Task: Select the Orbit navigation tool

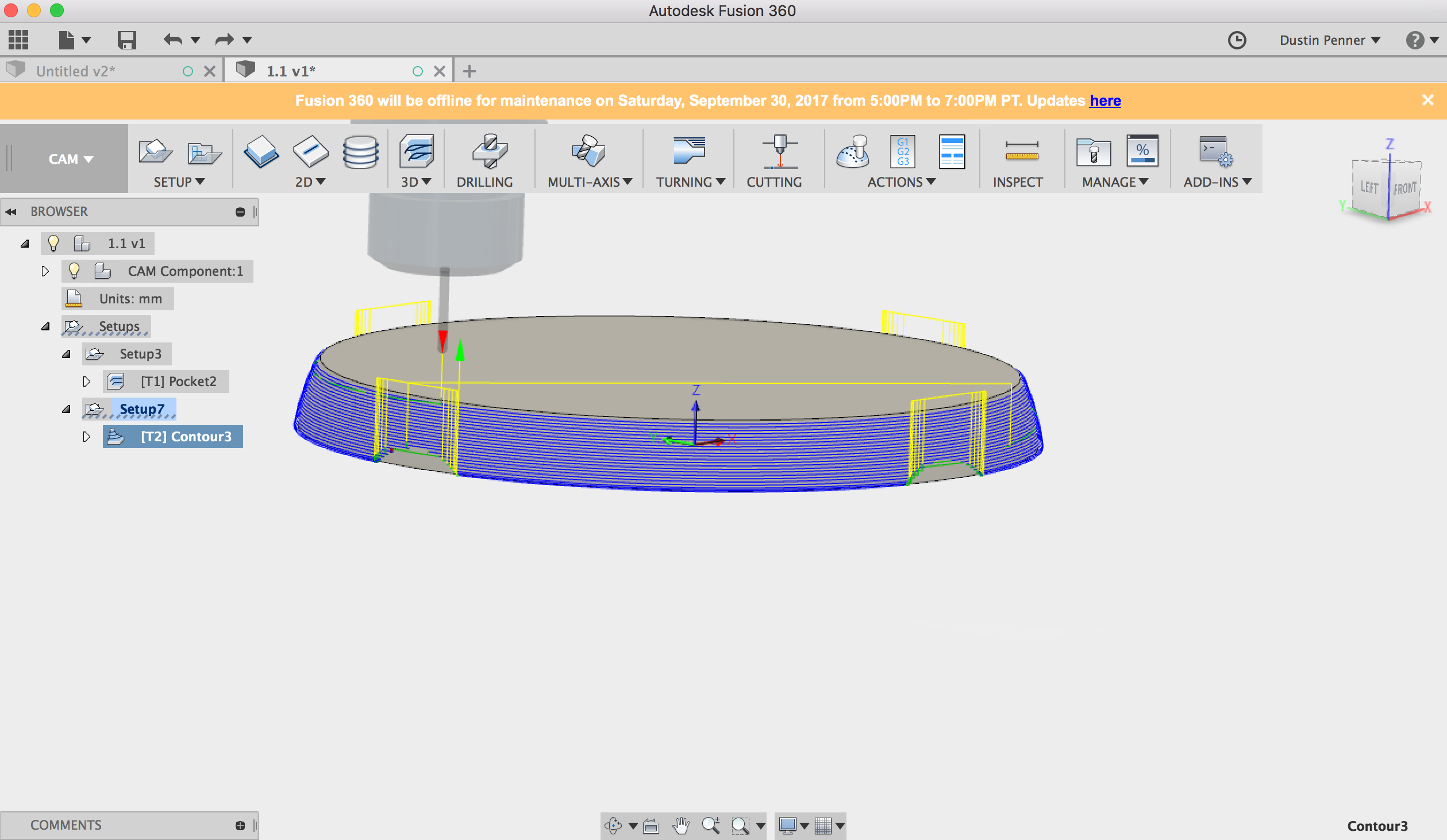Action: (614, 826)
